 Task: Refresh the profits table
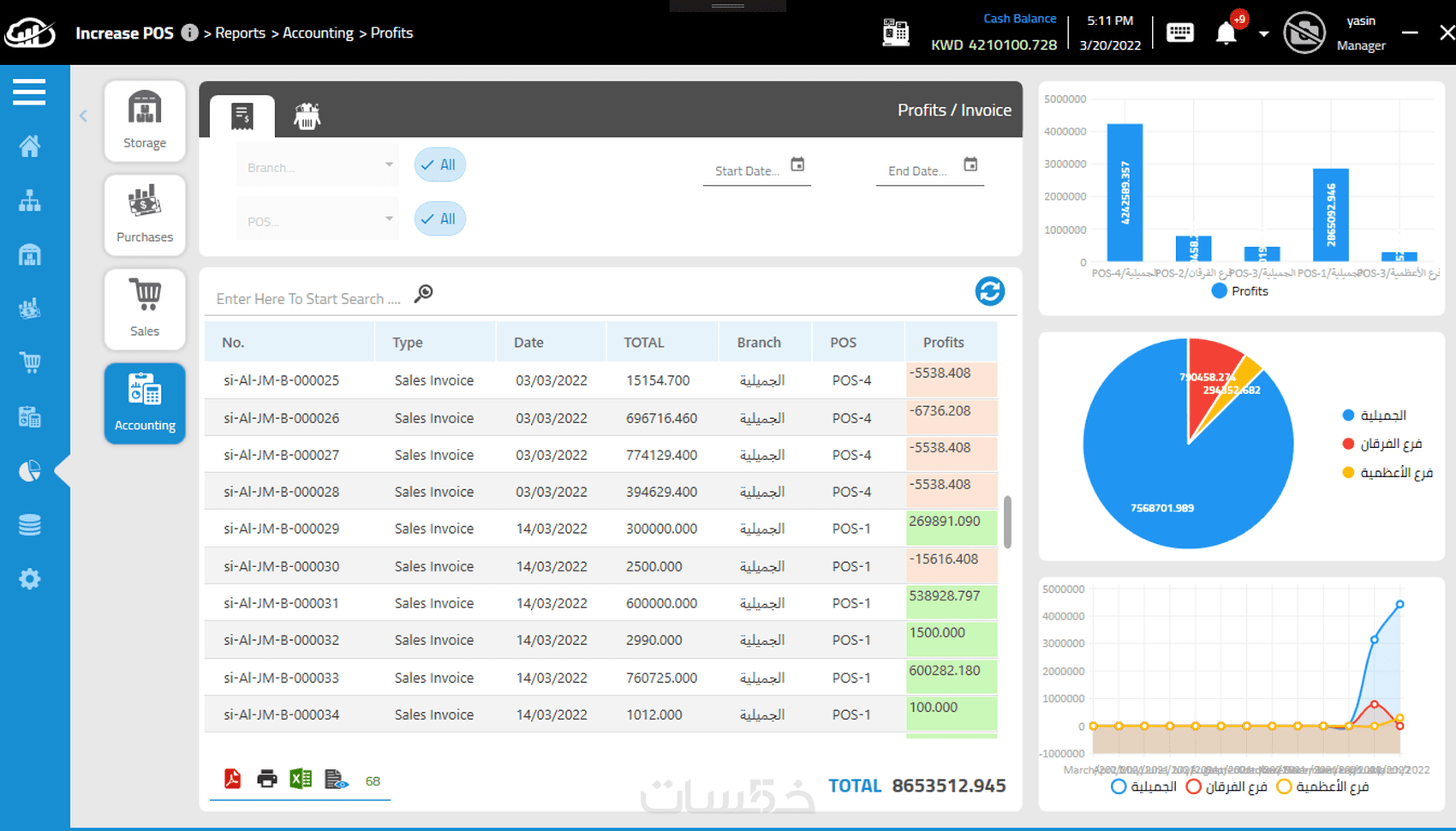tap(989, 291)
